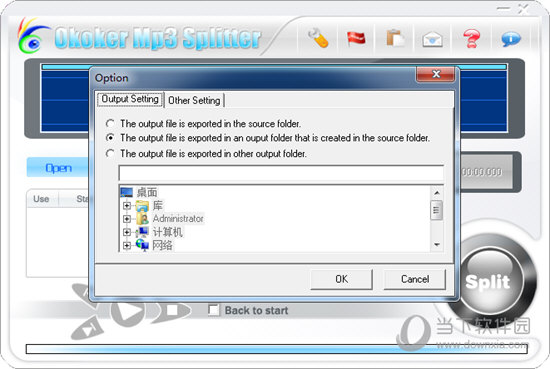Image resolution: width=550 pixels, height=369 pixels.
Task: Open help with red question mark icon
Action: pos(471,38)
